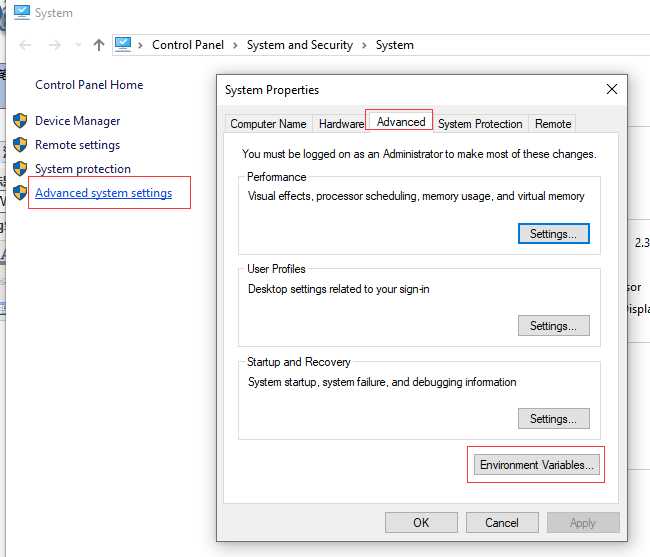Click the computer icon in the address bar
This screenshot has height=557, width=650.
[x=123, y=44]
